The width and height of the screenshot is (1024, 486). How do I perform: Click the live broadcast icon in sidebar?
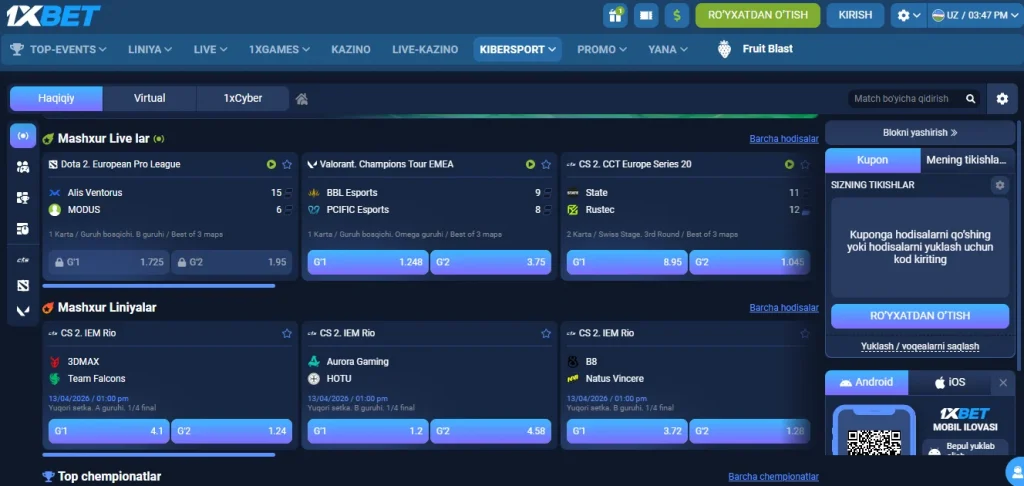click(23, 136)
